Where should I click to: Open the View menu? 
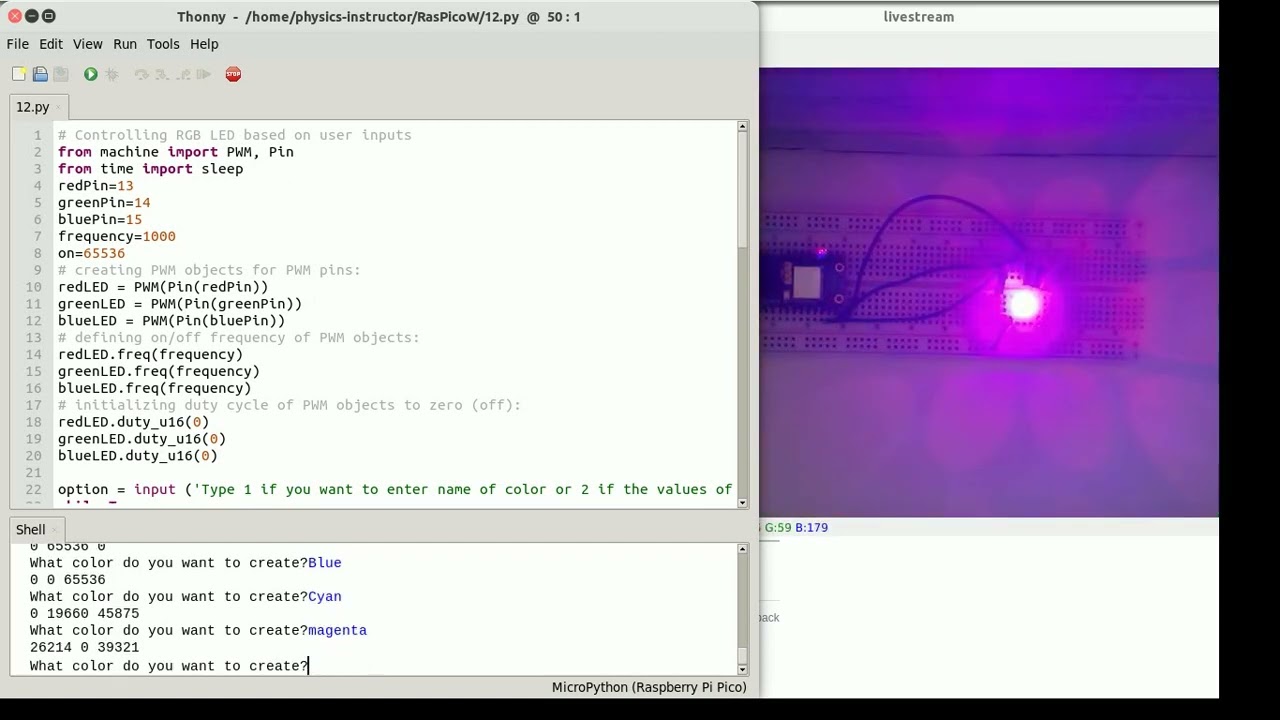coord(87,44)
